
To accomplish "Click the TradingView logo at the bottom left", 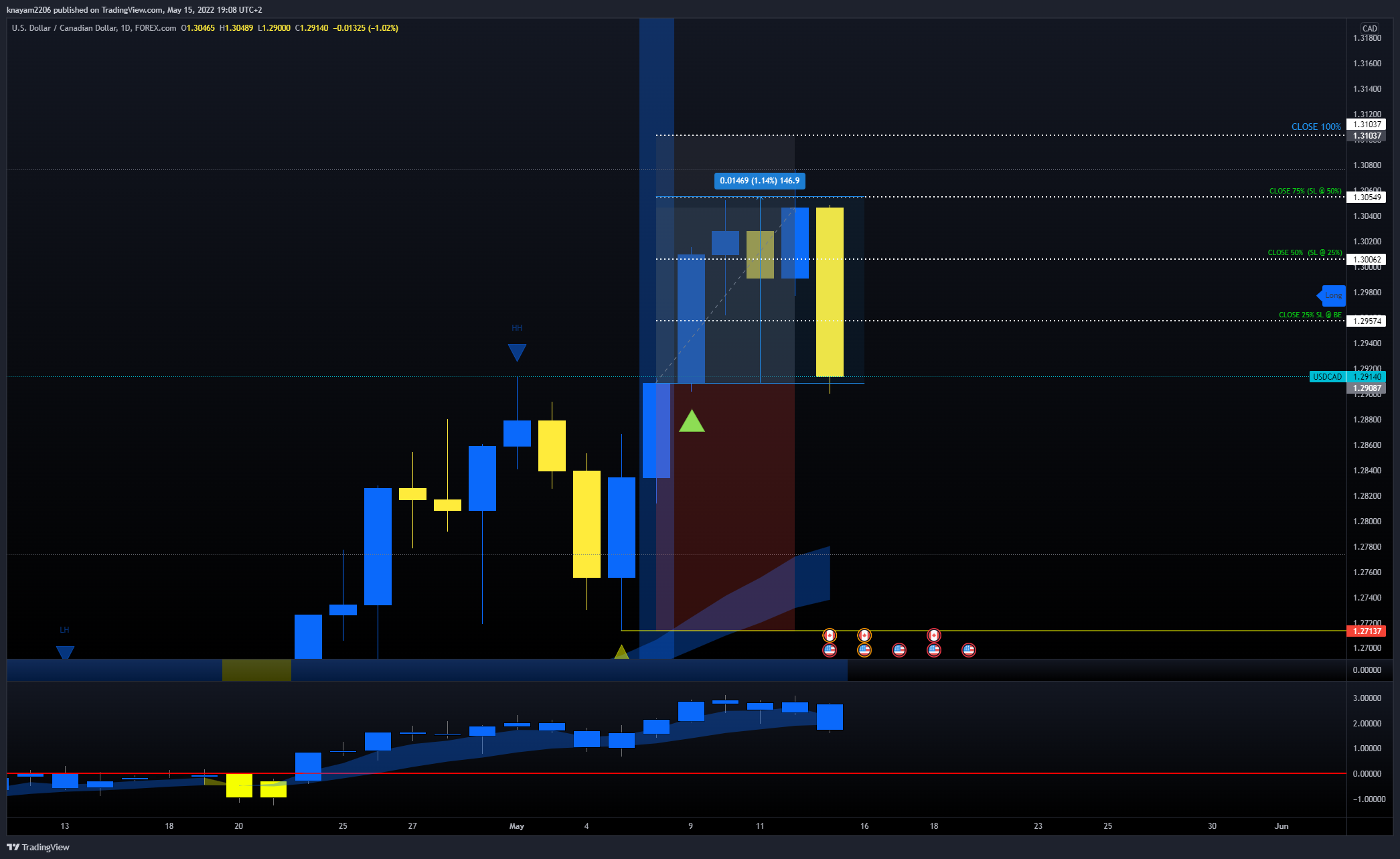I will point(38,847).
